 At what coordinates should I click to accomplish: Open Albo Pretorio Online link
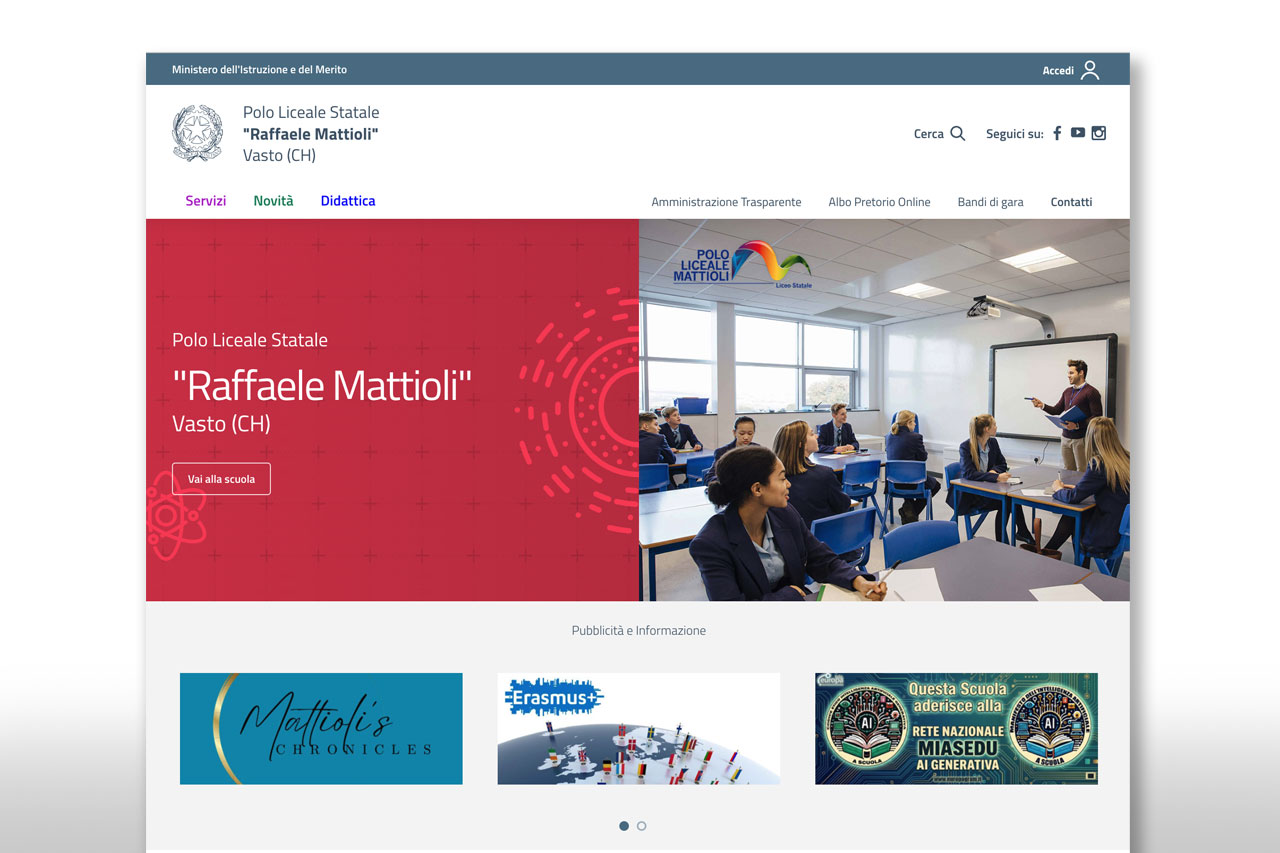(879, 202)
